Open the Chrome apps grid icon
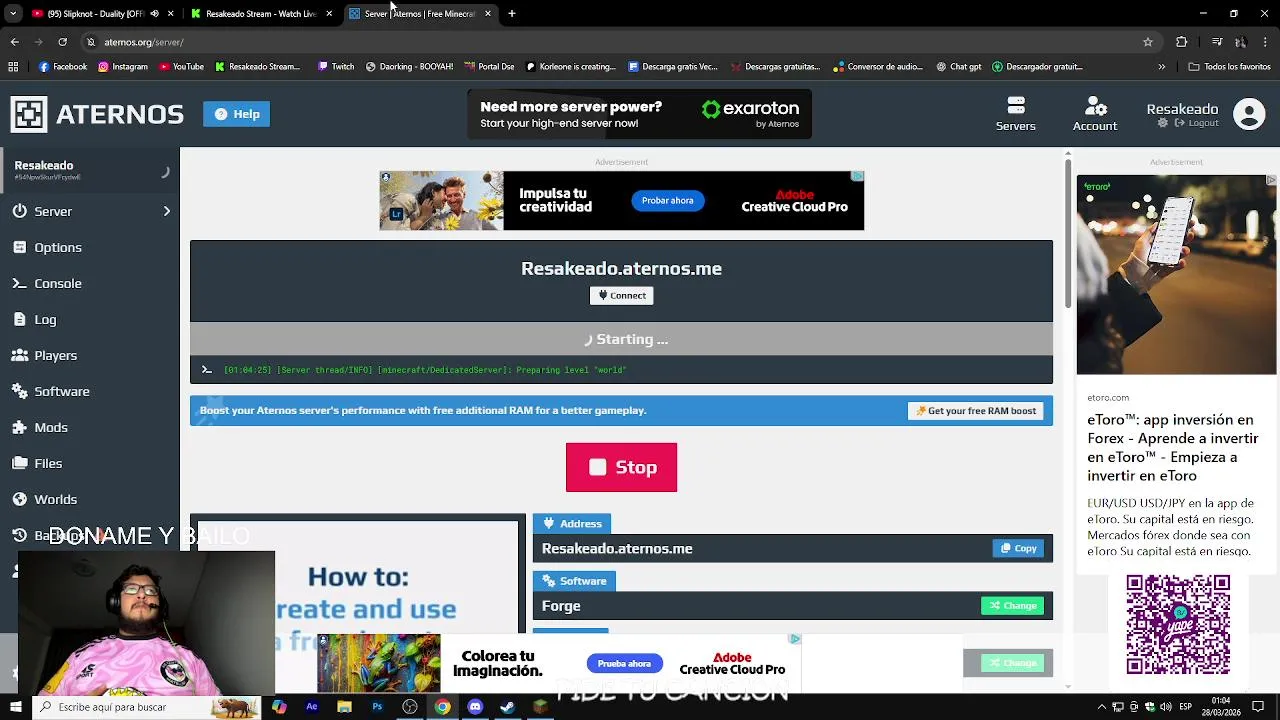Image resolution: width=1280 pixels, height=720 pixels. (13, 67)
